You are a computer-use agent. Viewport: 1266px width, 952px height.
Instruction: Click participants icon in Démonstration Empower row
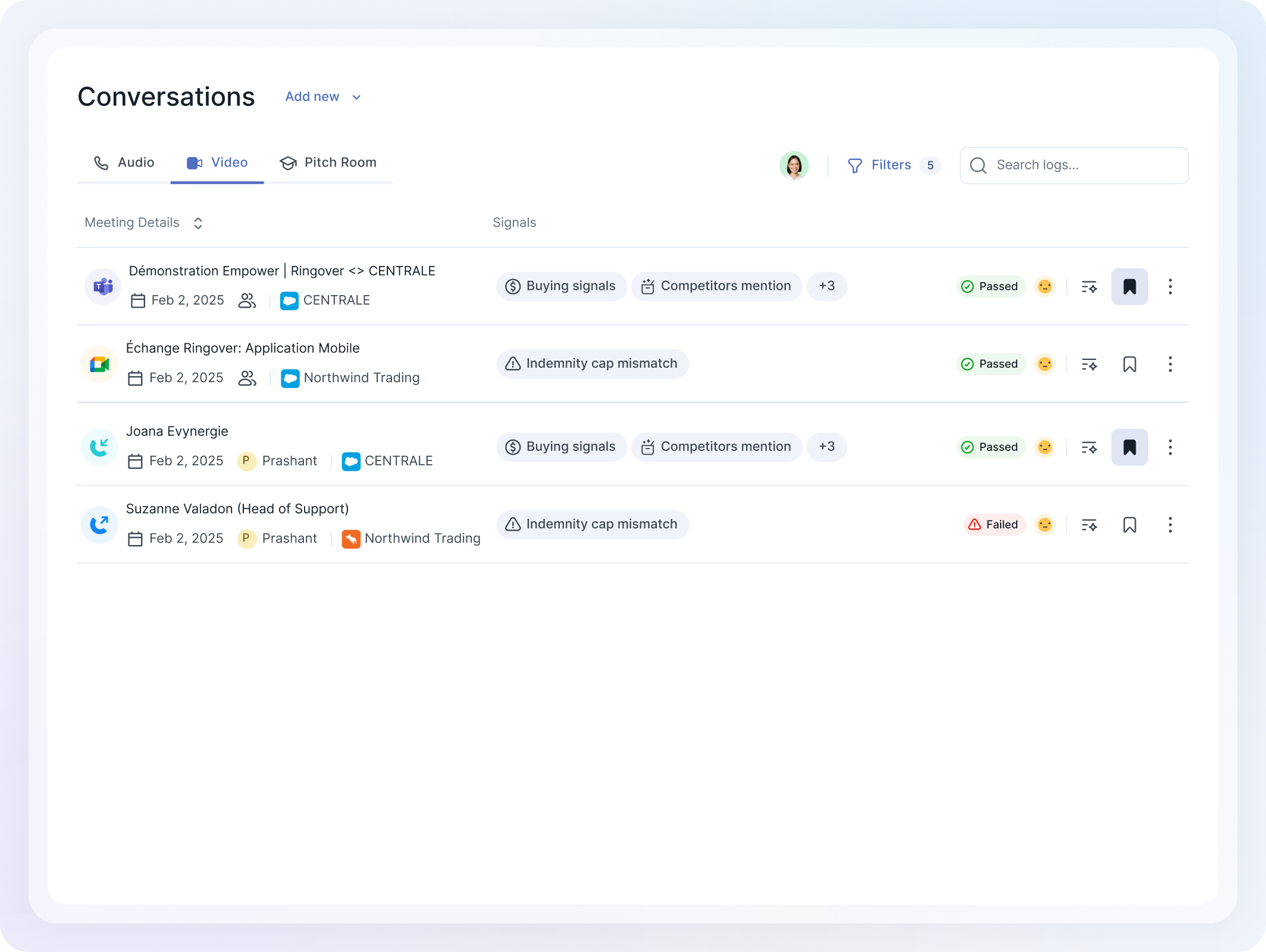247,300
